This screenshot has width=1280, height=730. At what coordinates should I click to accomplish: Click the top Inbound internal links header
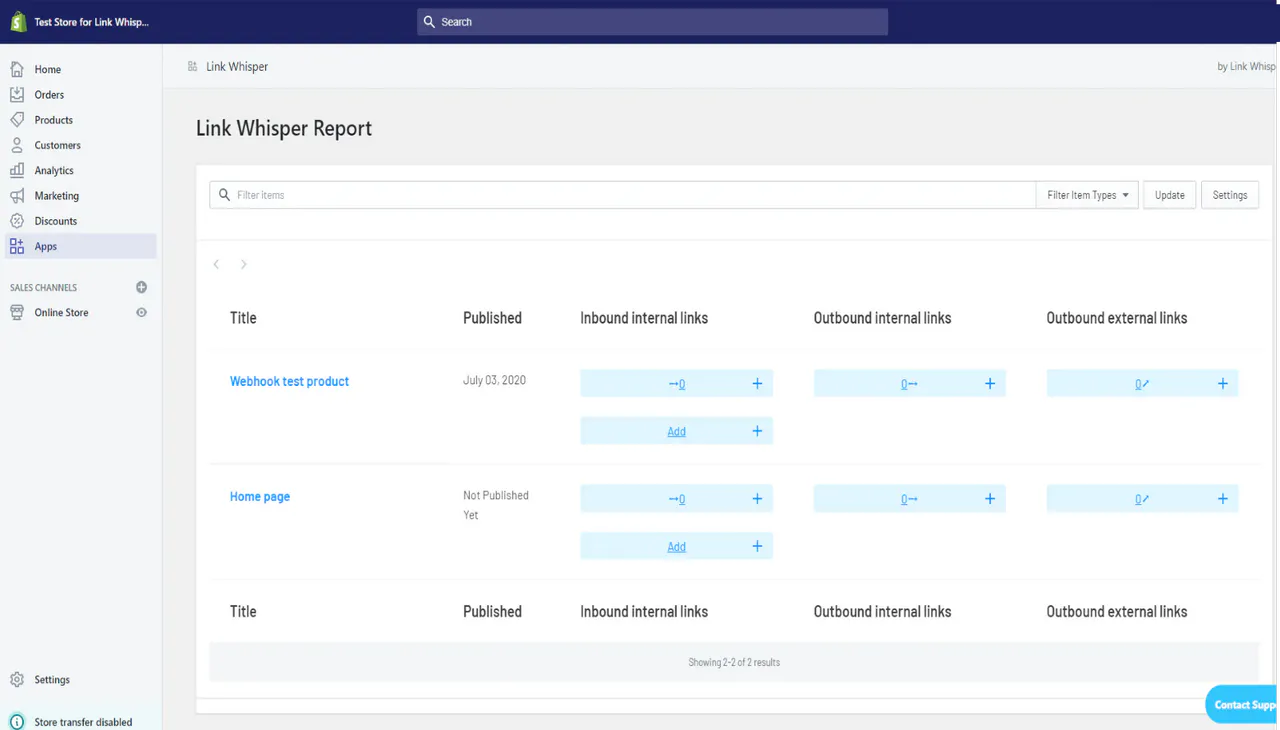tap(644, 318)
